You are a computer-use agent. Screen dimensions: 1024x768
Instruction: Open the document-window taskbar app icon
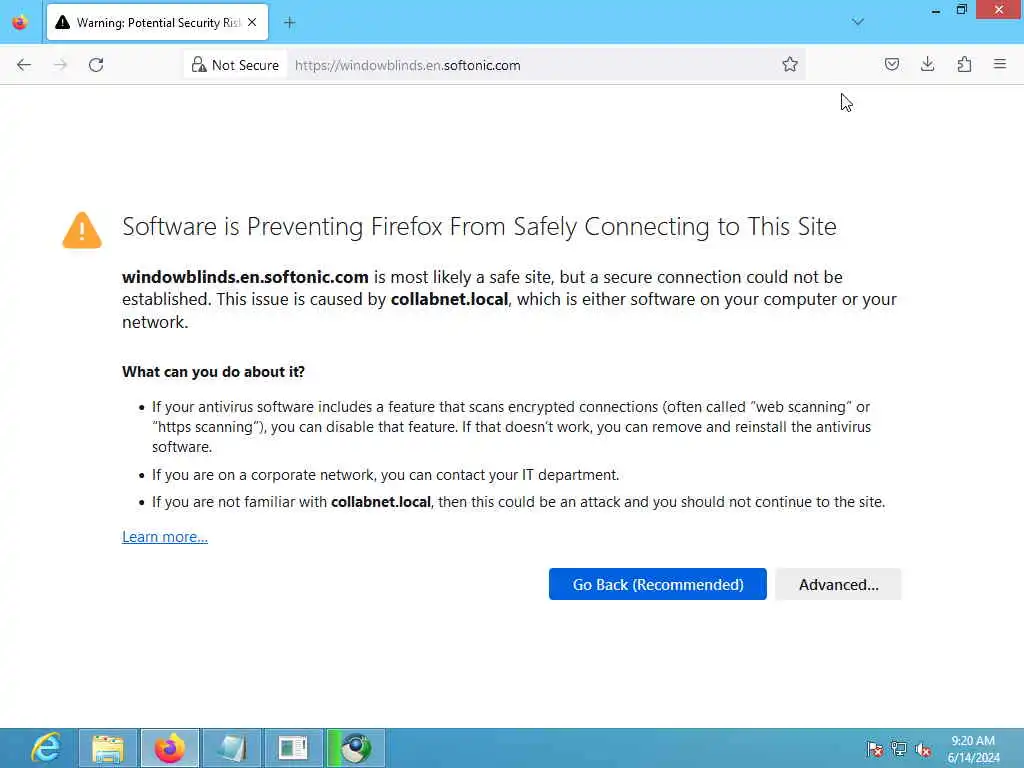pos(293,748)
